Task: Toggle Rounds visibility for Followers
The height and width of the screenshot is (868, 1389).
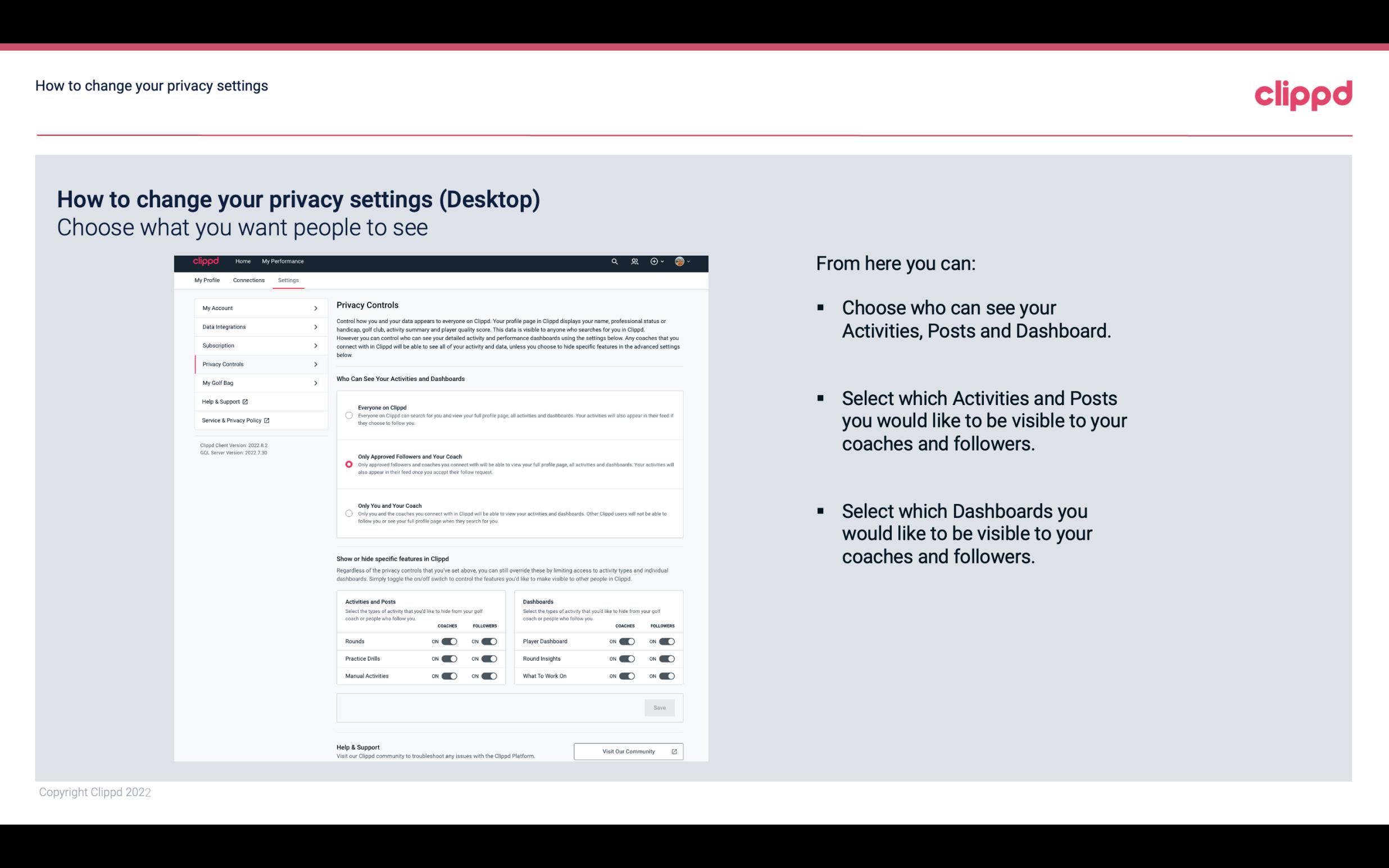Action: pos(489,641)
